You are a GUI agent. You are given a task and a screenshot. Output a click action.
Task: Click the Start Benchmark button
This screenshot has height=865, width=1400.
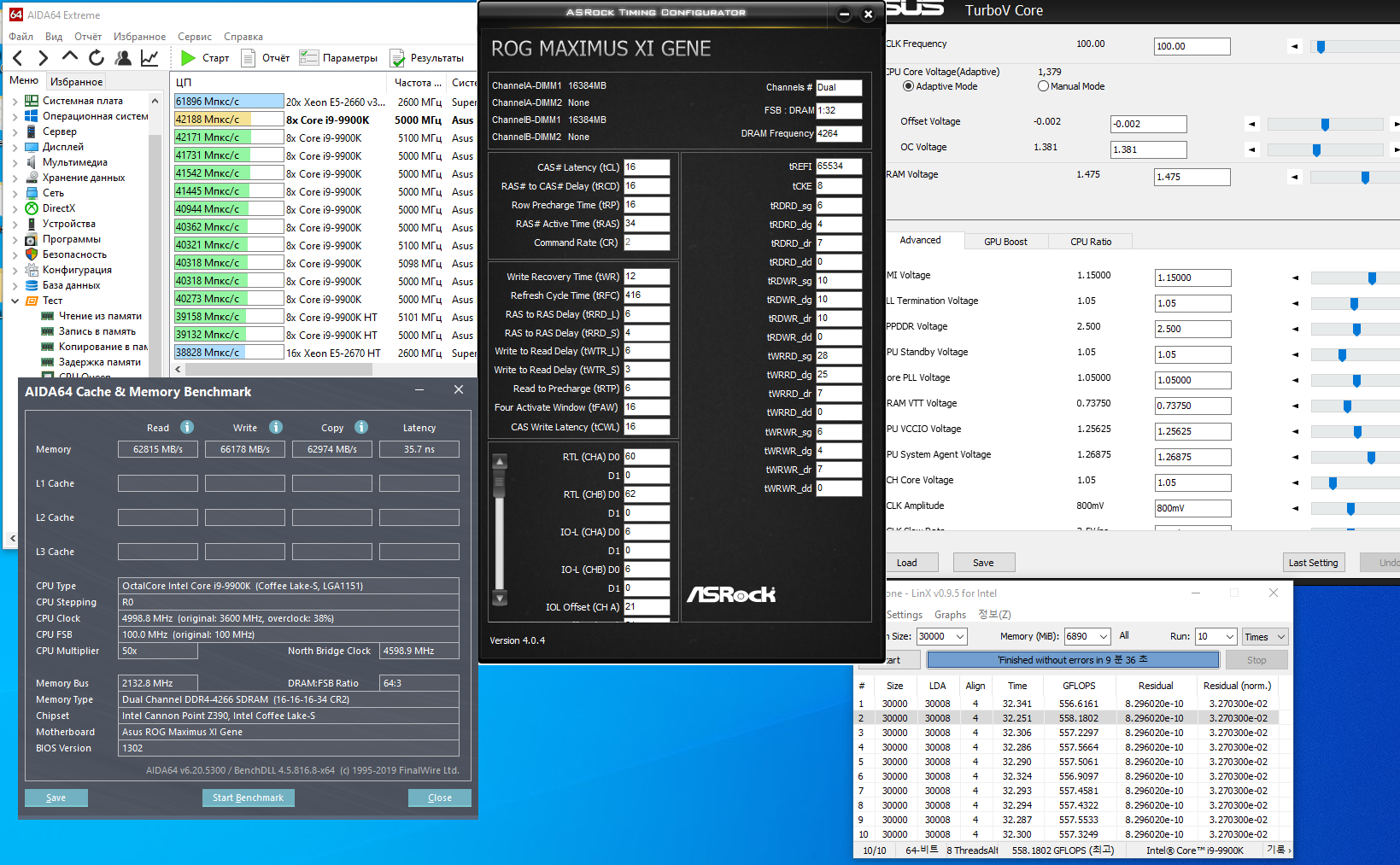pyautogui.click(x=248, y=798)
